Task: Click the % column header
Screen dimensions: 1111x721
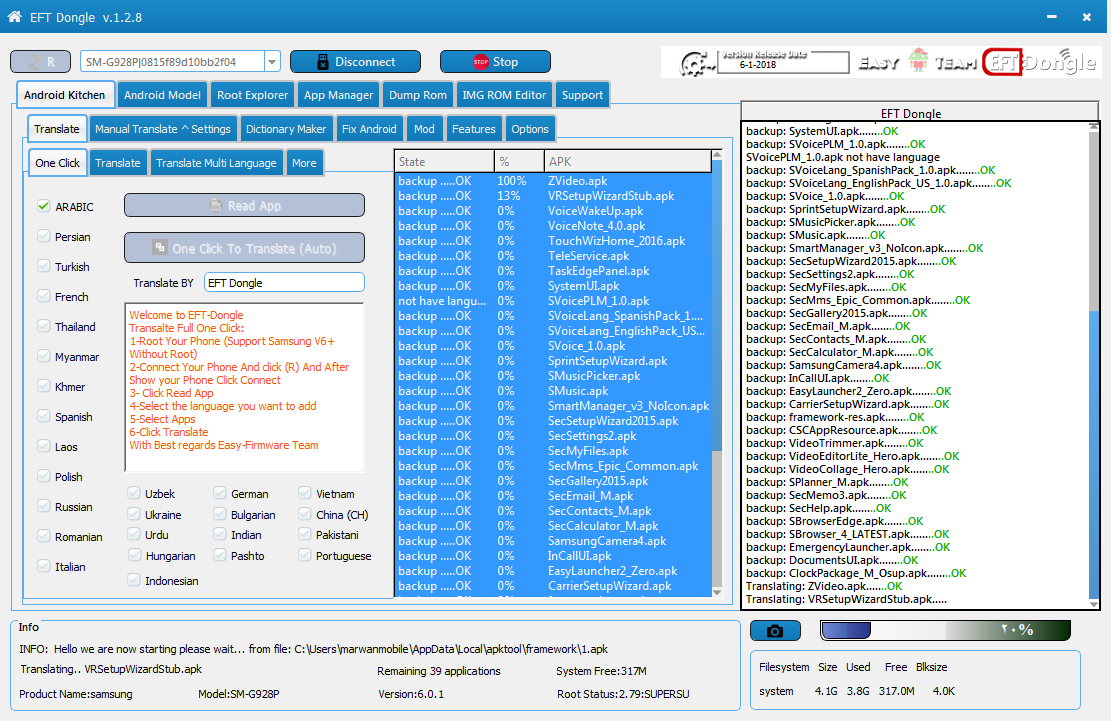Action: [519, 161]
